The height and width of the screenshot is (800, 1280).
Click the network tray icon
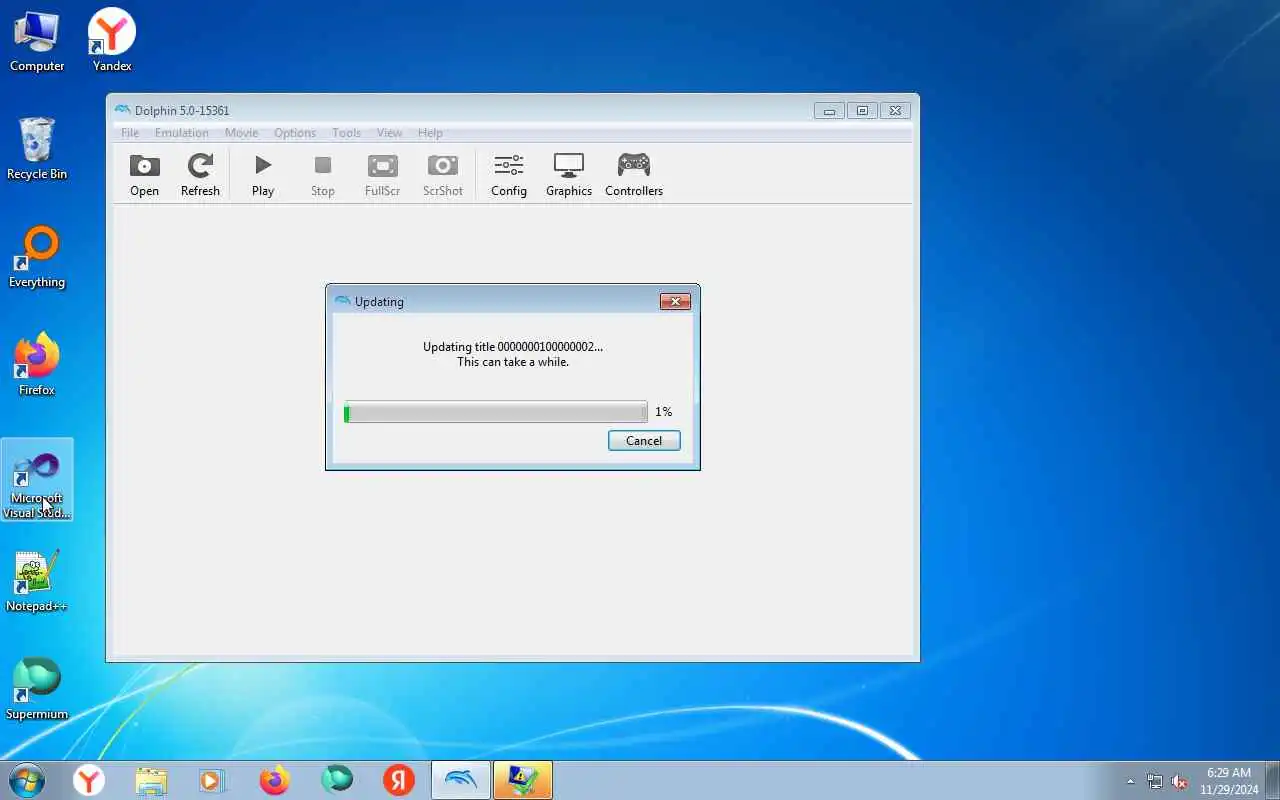tap(1155, 781)
